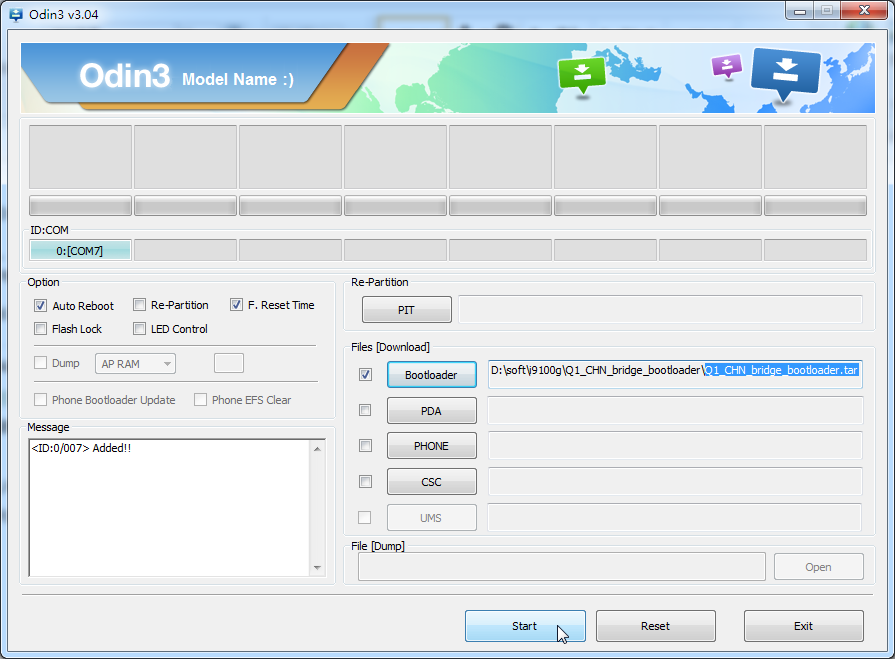Tick the PHONE file checkbox
The height and width of the screenshot is (659, 895).
click(365, 446)
